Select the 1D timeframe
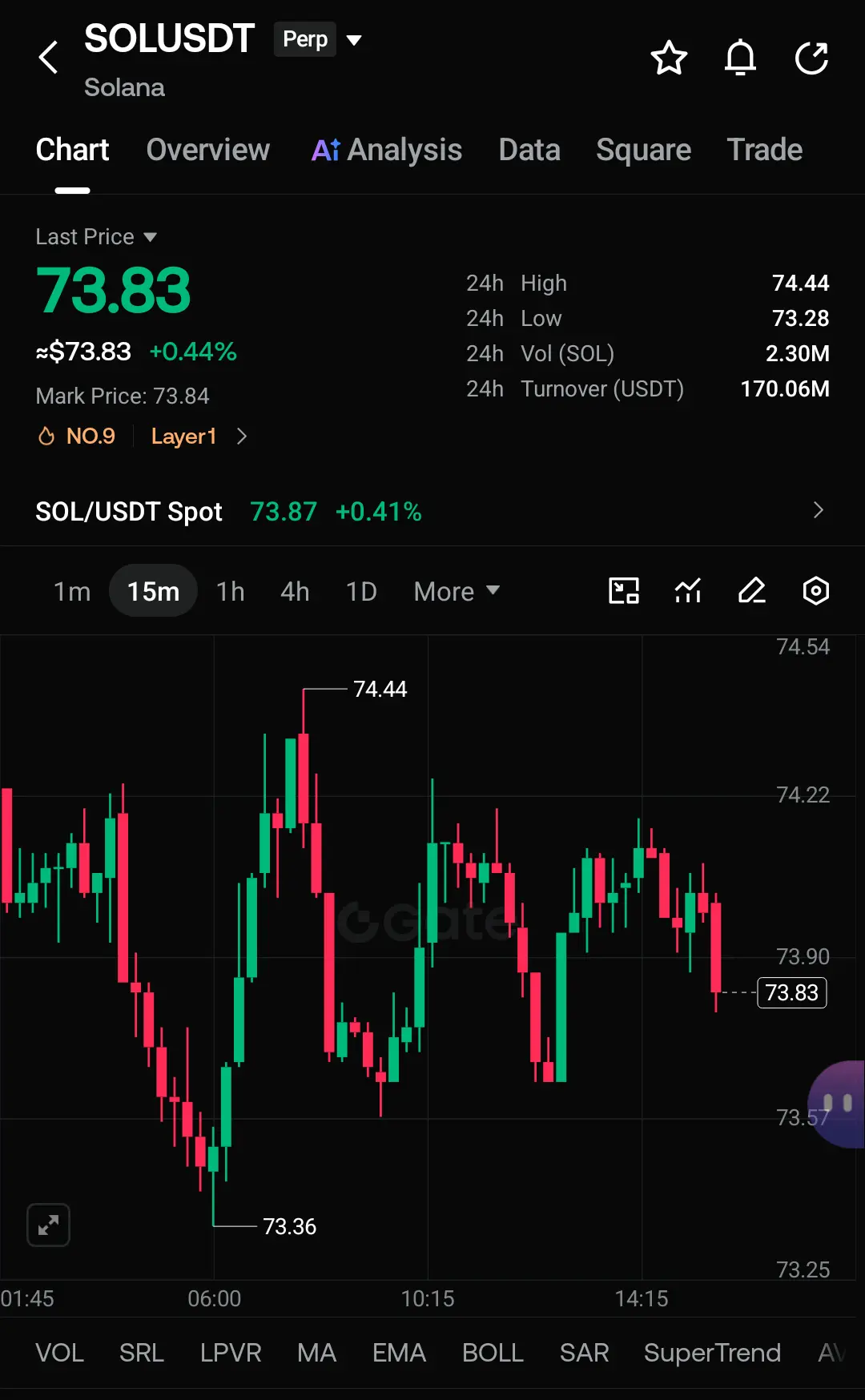The image size is (865, 1400). (361, 592)
